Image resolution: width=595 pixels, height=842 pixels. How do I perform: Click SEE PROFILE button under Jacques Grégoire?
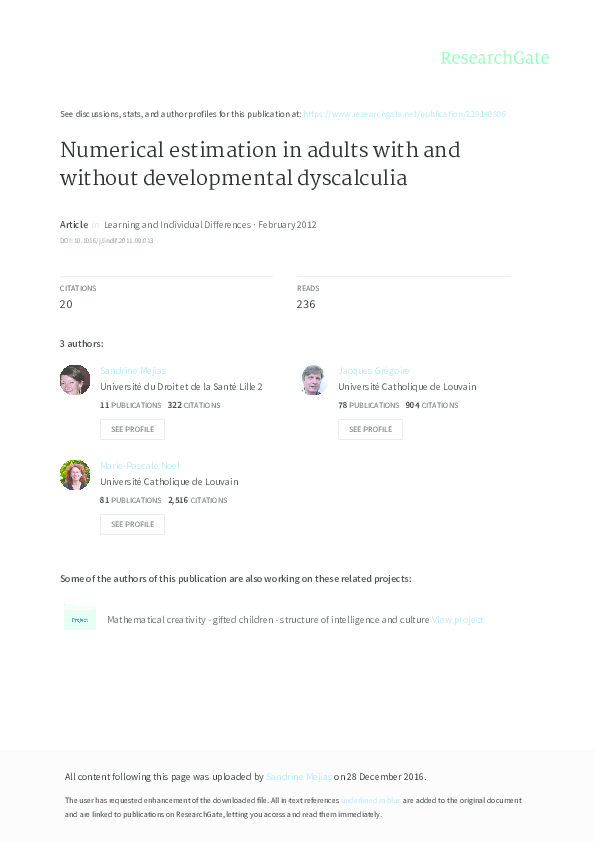(370, 429)
